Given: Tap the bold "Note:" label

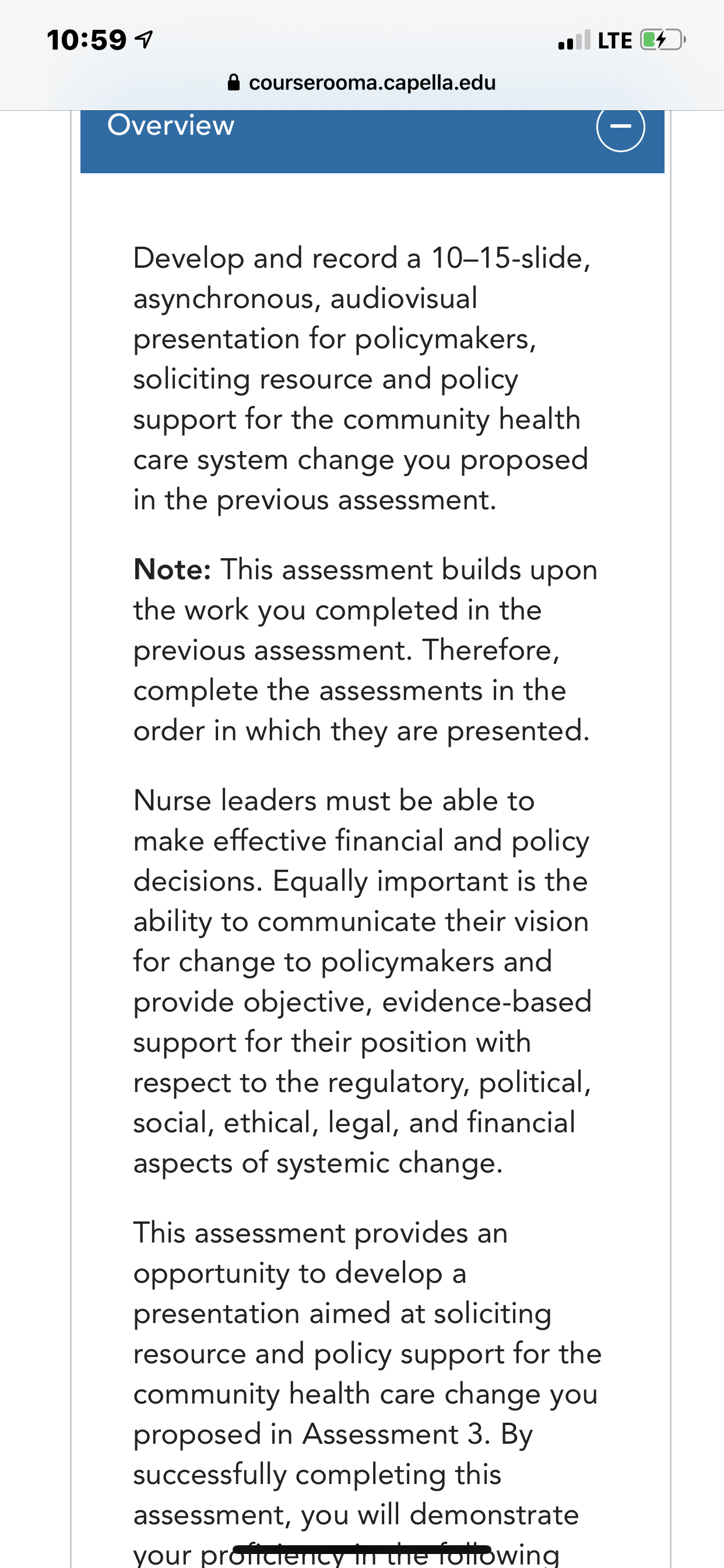Looking at the screenshot, I should pyautogui.click(x=172, y=570).
